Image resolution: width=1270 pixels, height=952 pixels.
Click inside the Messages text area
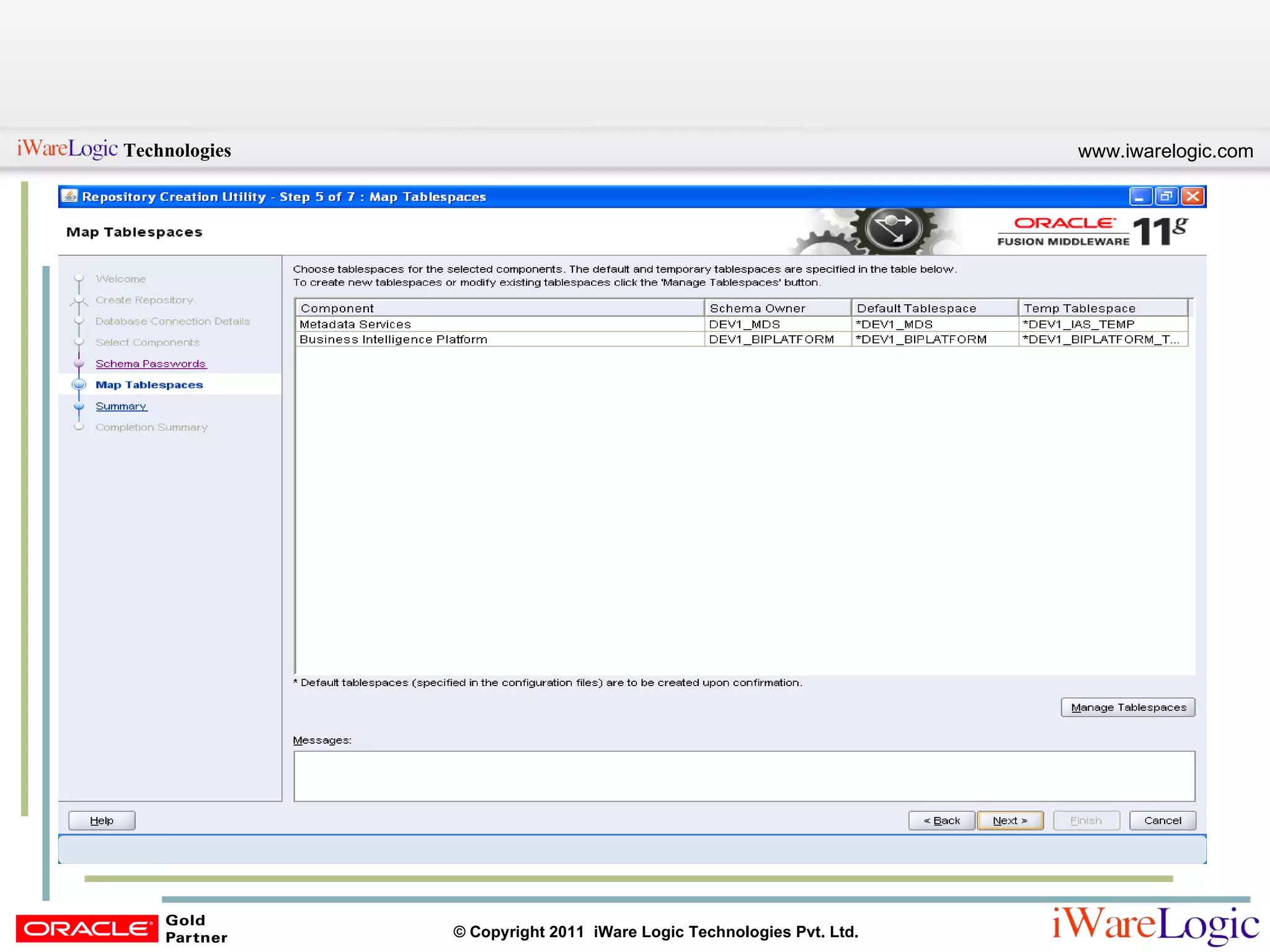point(744,776)
